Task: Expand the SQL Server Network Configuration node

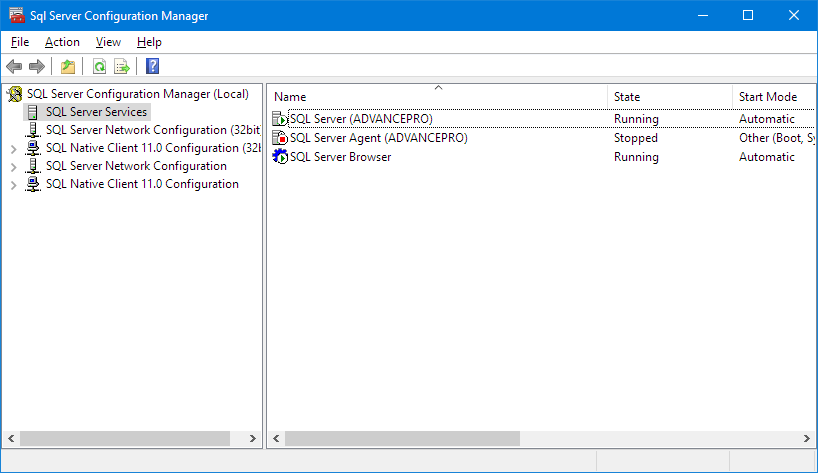Action: [x=13, y=167]
